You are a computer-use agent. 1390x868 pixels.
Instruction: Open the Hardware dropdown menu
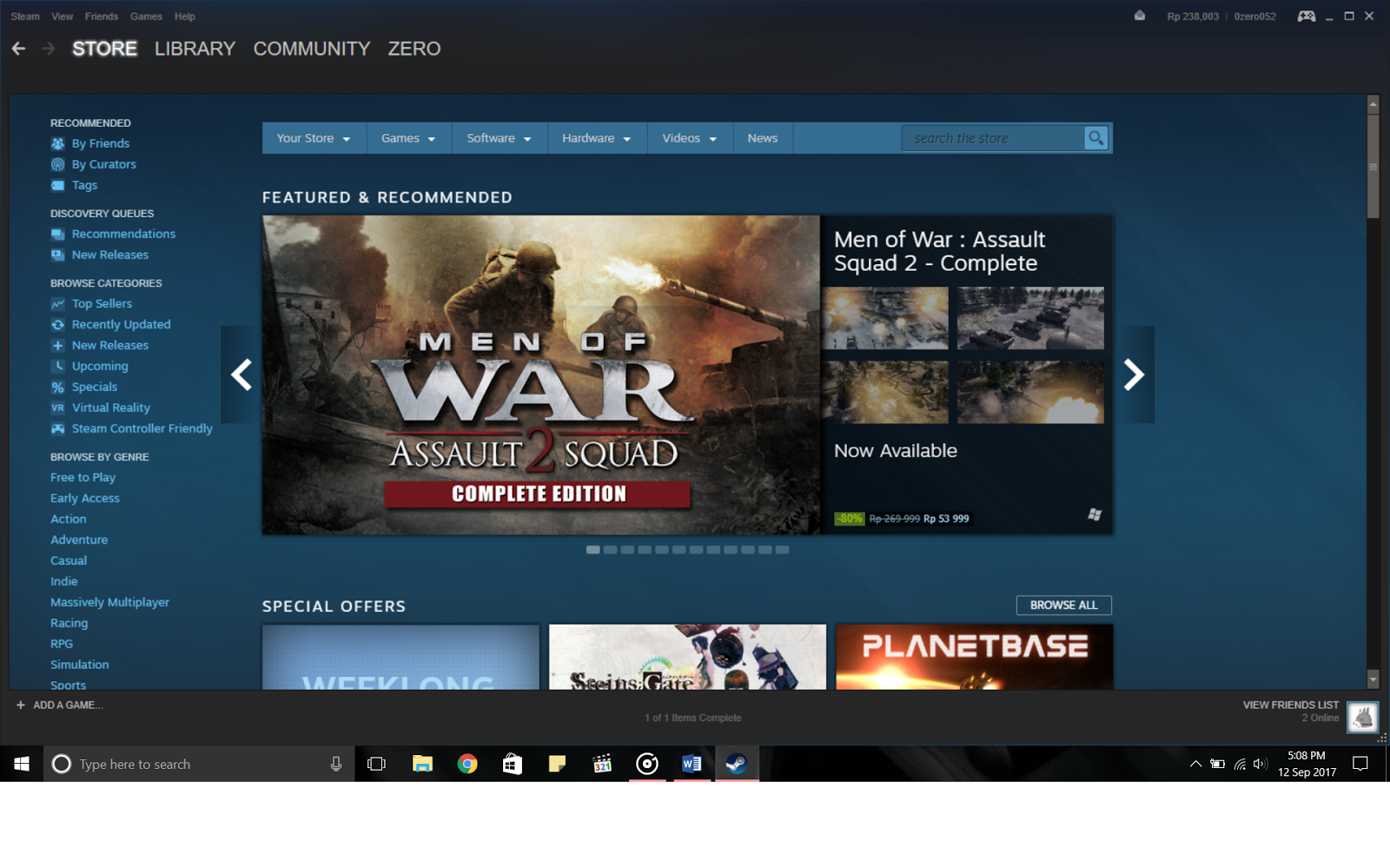(x=596, y=137)
